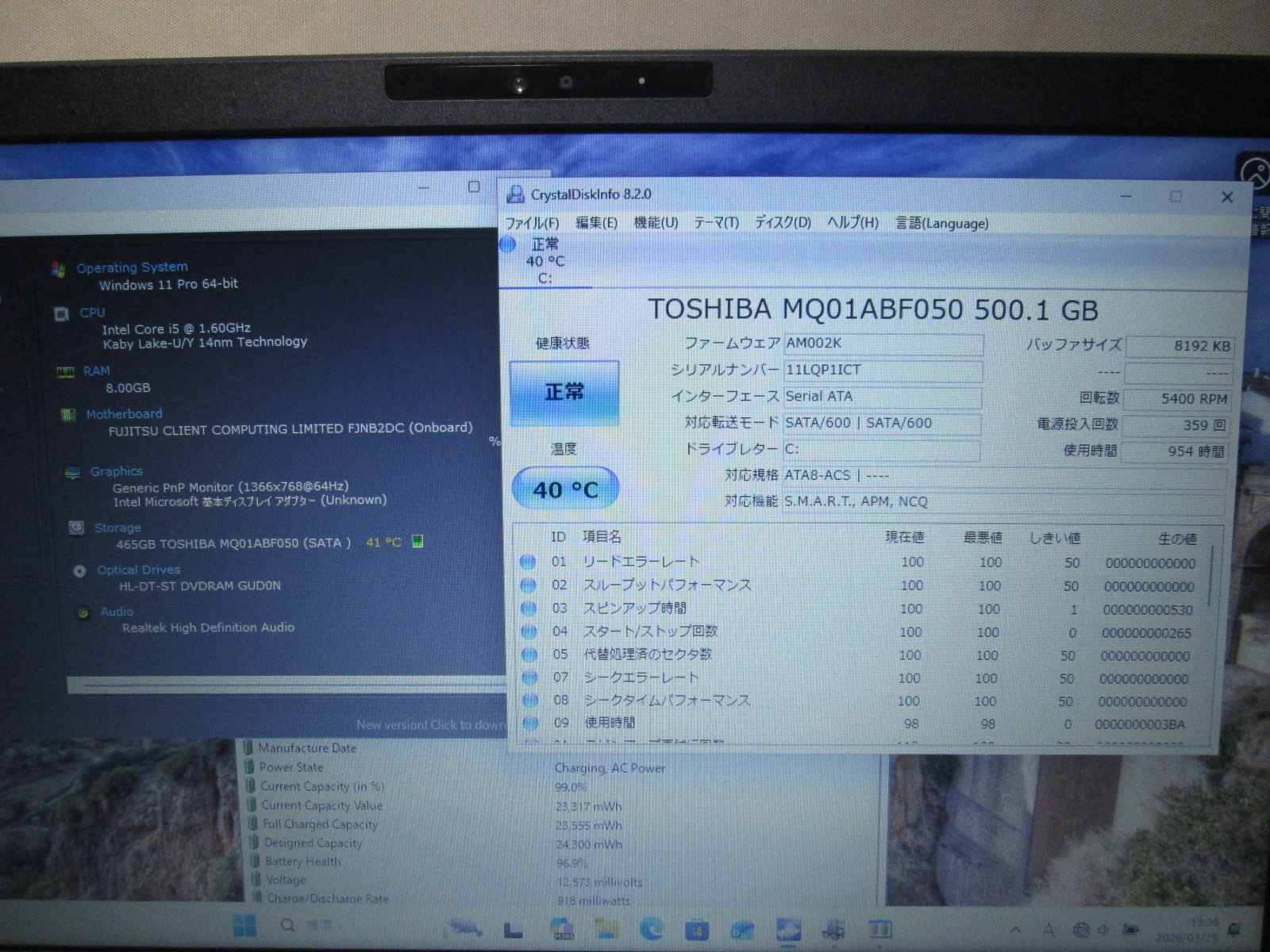The width and height of the screenshot is (1270, 952).
Task: Open the ファイル(F) menu
Action: (532, 223)
